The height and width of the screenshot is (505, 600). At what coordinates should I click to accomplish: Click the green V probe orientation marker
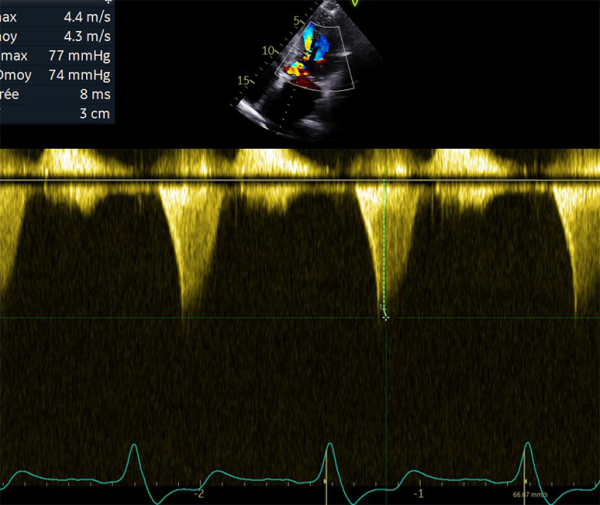(354, 4)
